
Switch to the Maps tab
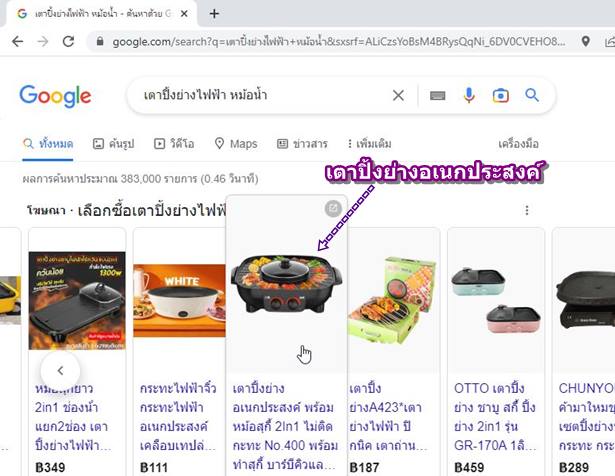tap(236, 144)
